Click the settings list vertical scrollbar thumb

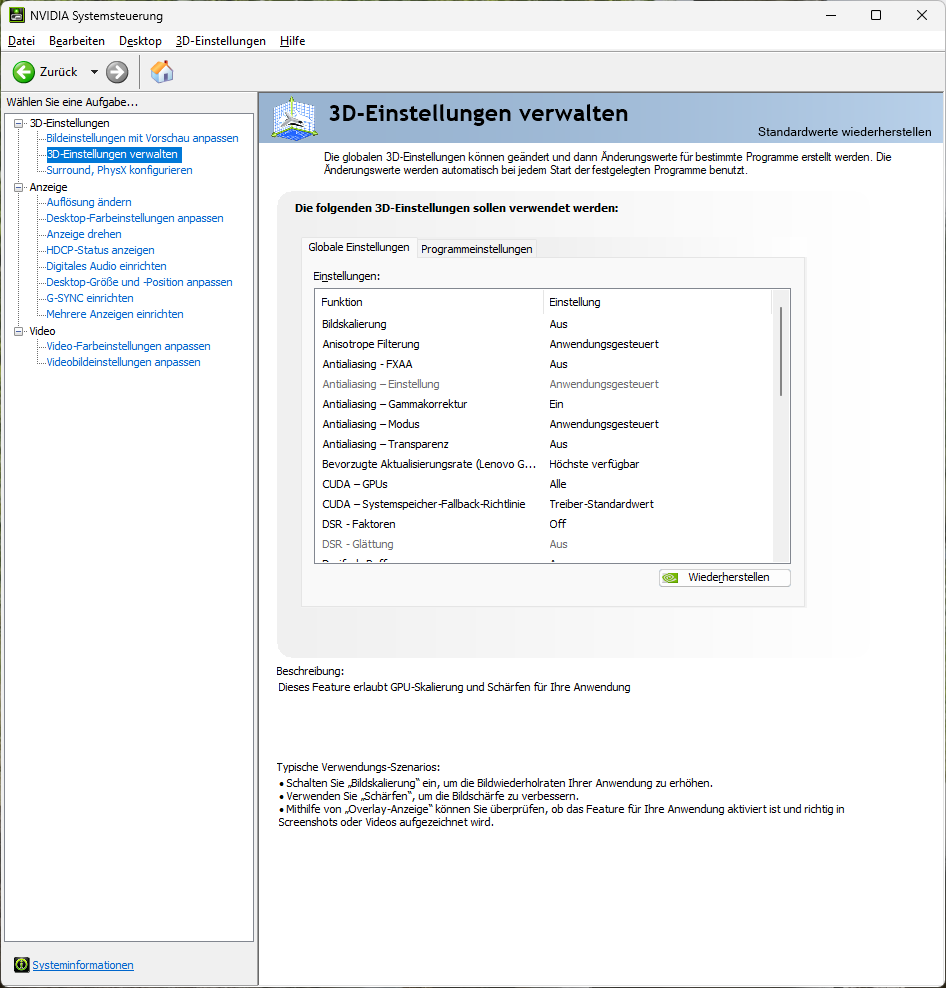click(x=781, y=351)
